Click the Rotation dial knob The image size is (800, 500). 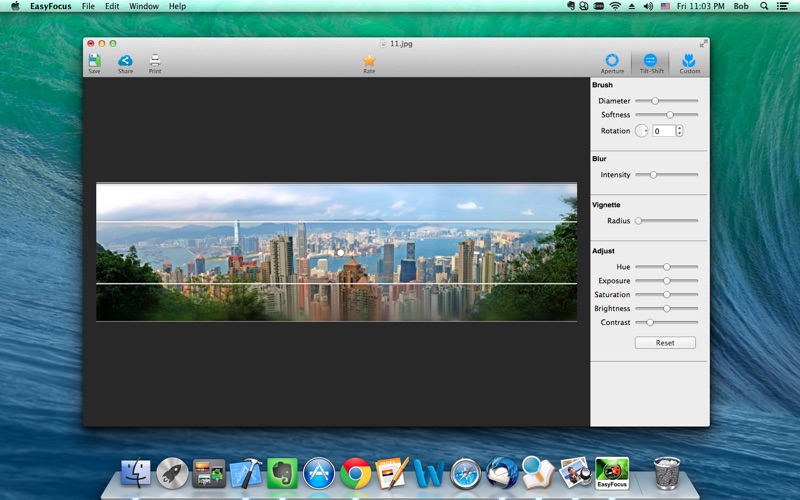[641, 131]
